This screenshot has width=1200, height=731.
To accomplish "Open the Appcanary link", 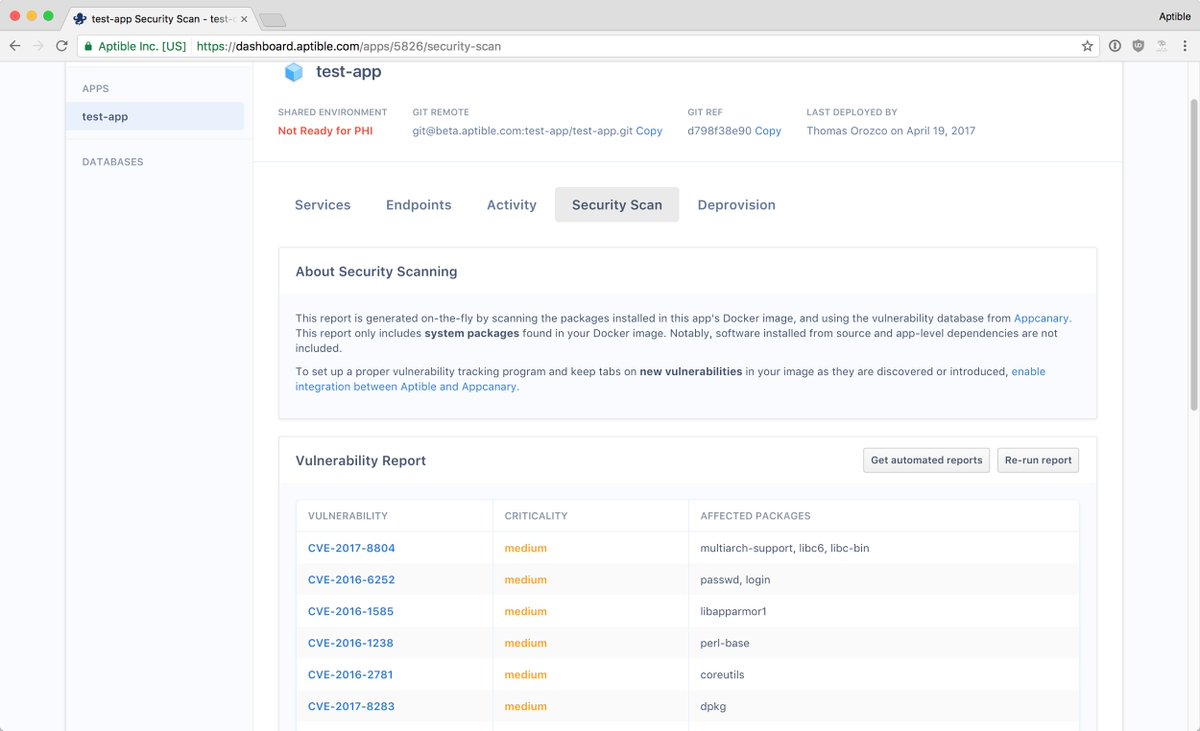I will coord(1042,318).
